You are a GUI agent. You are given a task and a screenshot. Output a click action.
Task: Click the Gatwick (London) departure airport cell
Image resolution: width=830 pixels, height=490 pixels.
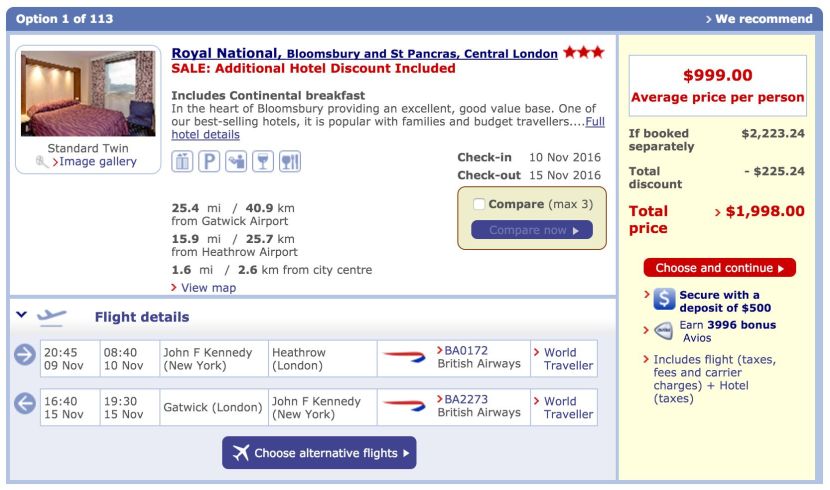click(214, 407)
